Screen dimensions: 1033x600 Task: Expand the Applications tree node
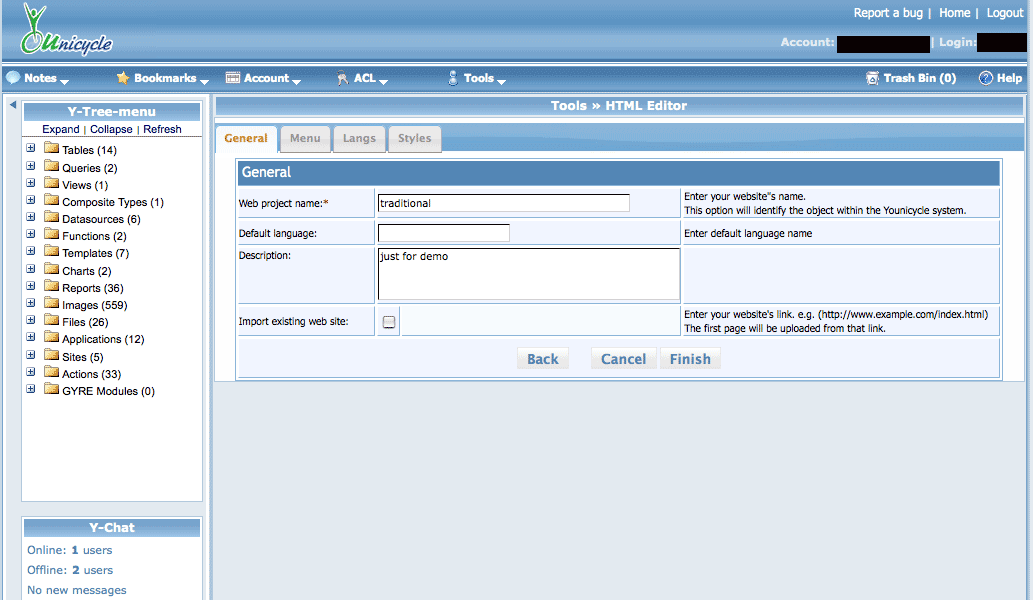[31, 338]
